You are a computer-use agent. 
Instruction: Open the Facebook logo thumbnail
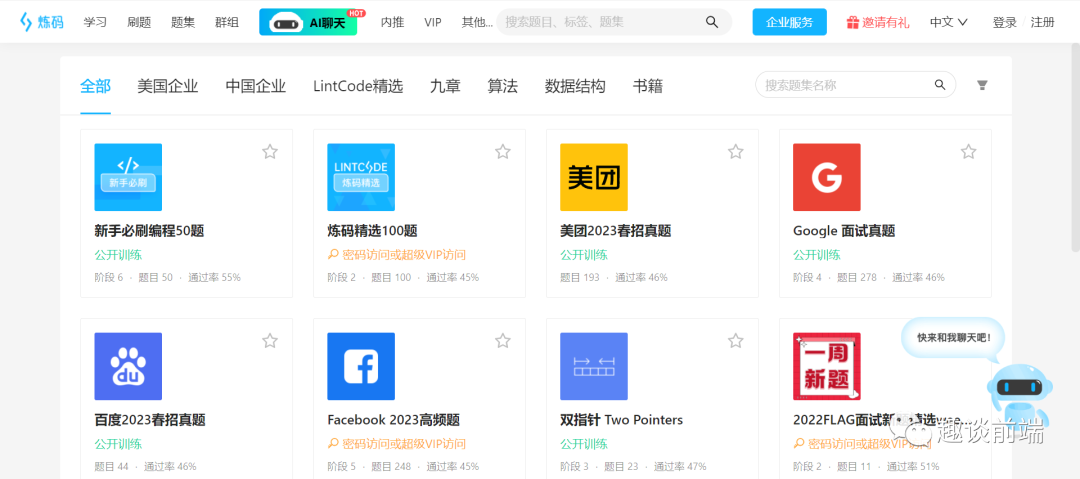(361, 366)
